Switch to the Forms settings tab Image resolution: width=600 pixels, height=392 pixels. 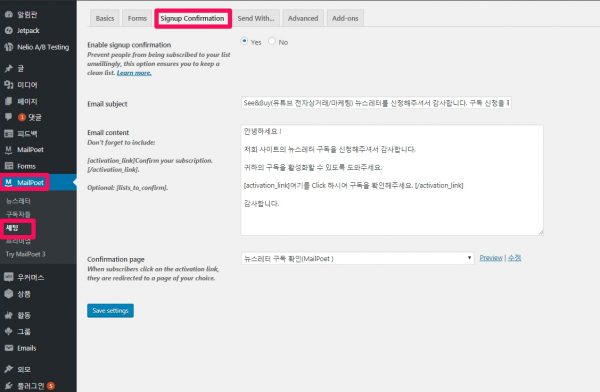click(x=137, y=18)
